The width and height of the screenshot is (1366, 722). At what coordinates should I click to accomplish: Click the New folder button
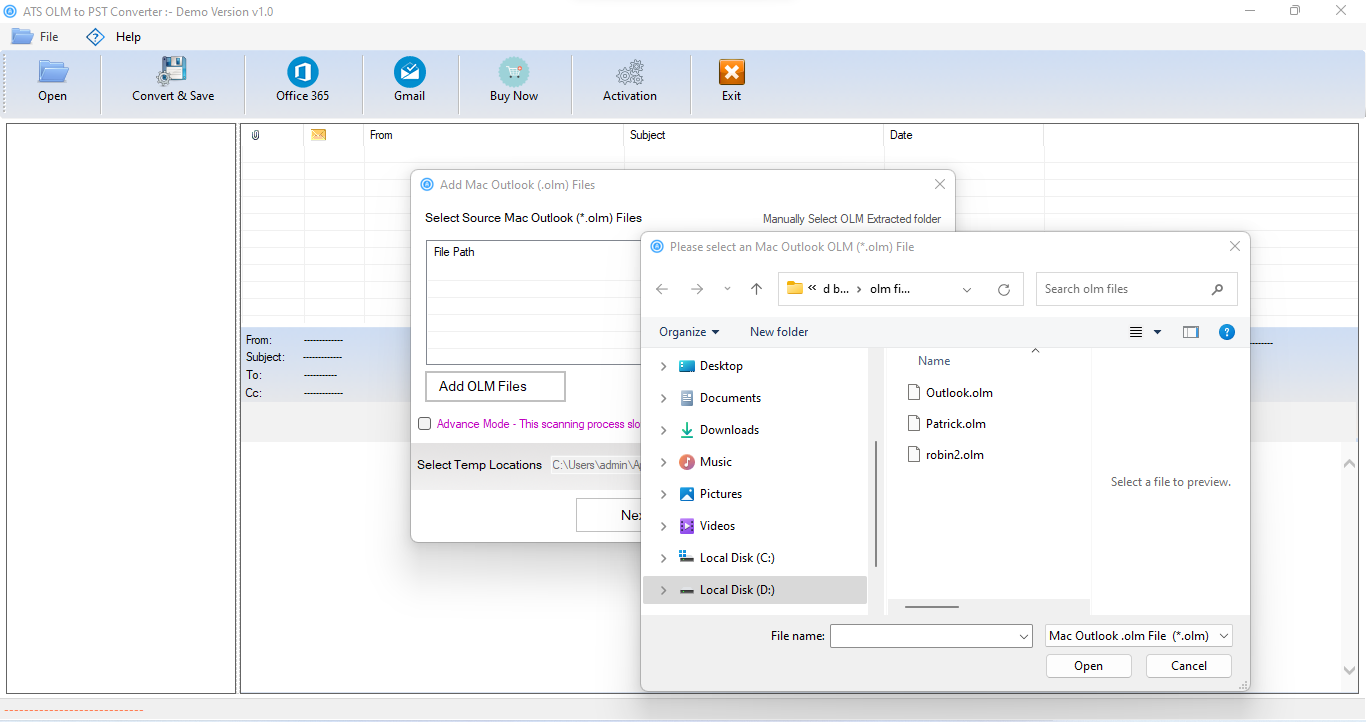[x=779, y=332]
